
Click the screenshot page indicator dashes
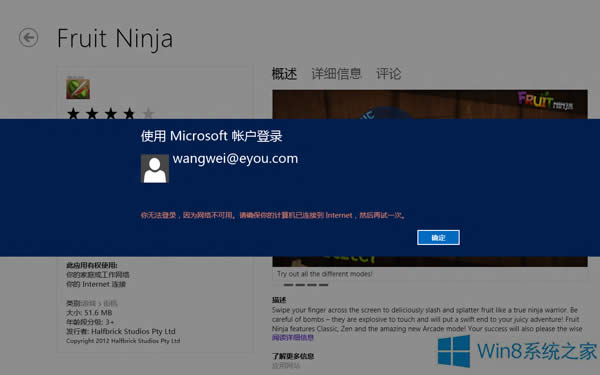(x=306, y=285)
